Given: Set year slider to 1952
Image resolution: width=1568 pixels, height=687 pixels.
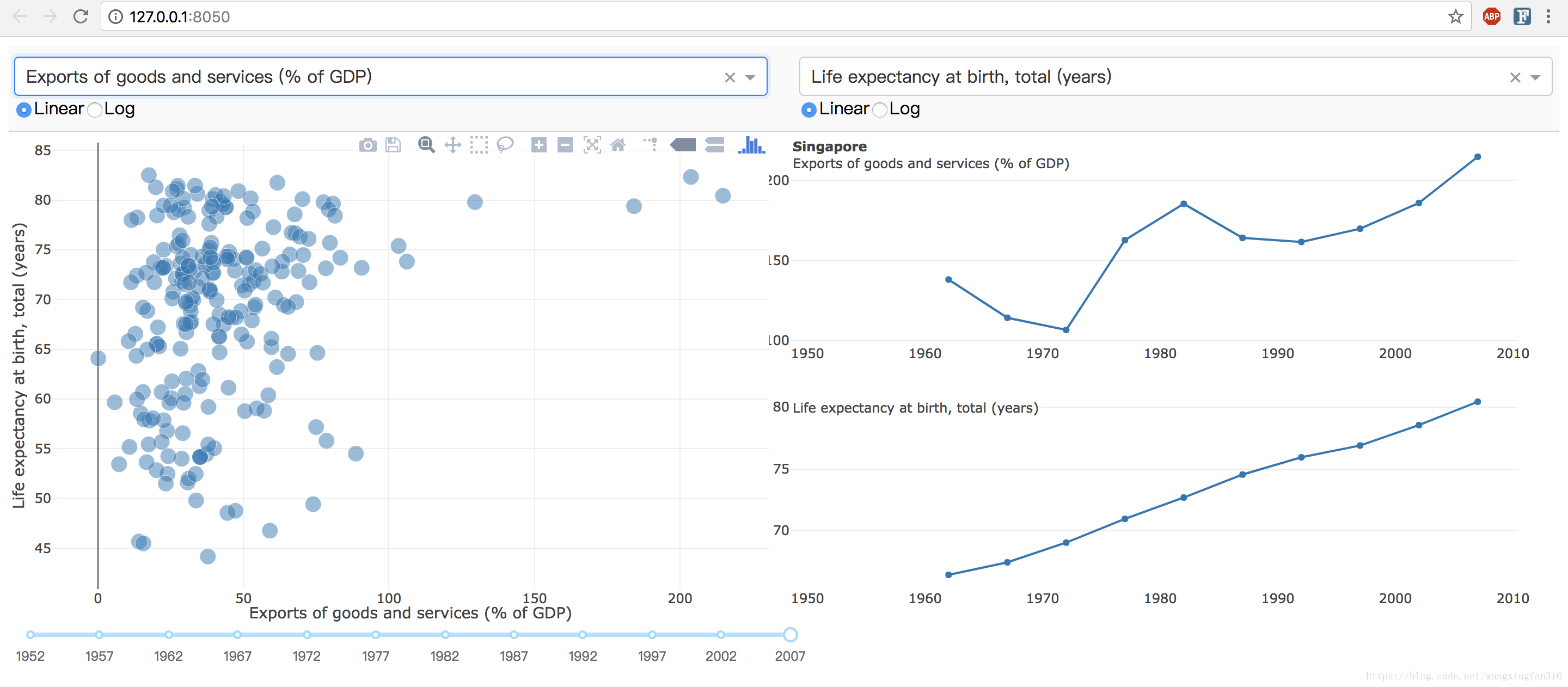Looking at the screenshot, I should click(x=30, y=635).
